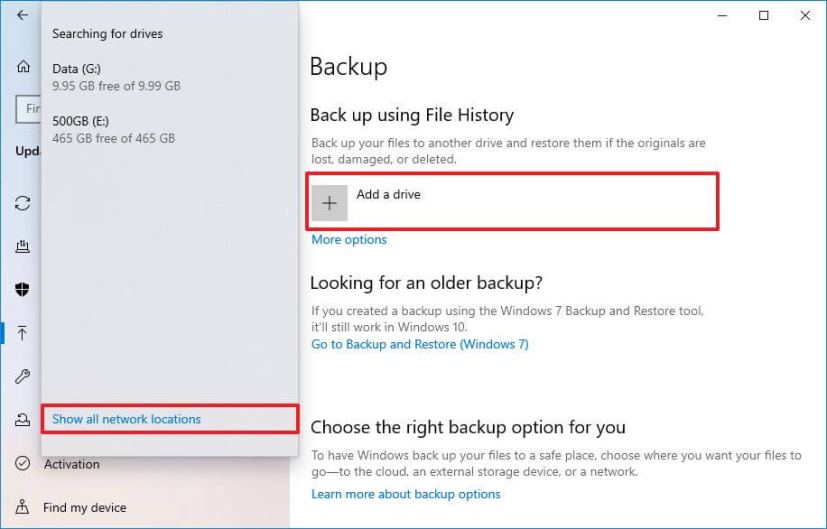Open the Activation settings page
The width and height of the screenshot is (827, 529).
71,464
